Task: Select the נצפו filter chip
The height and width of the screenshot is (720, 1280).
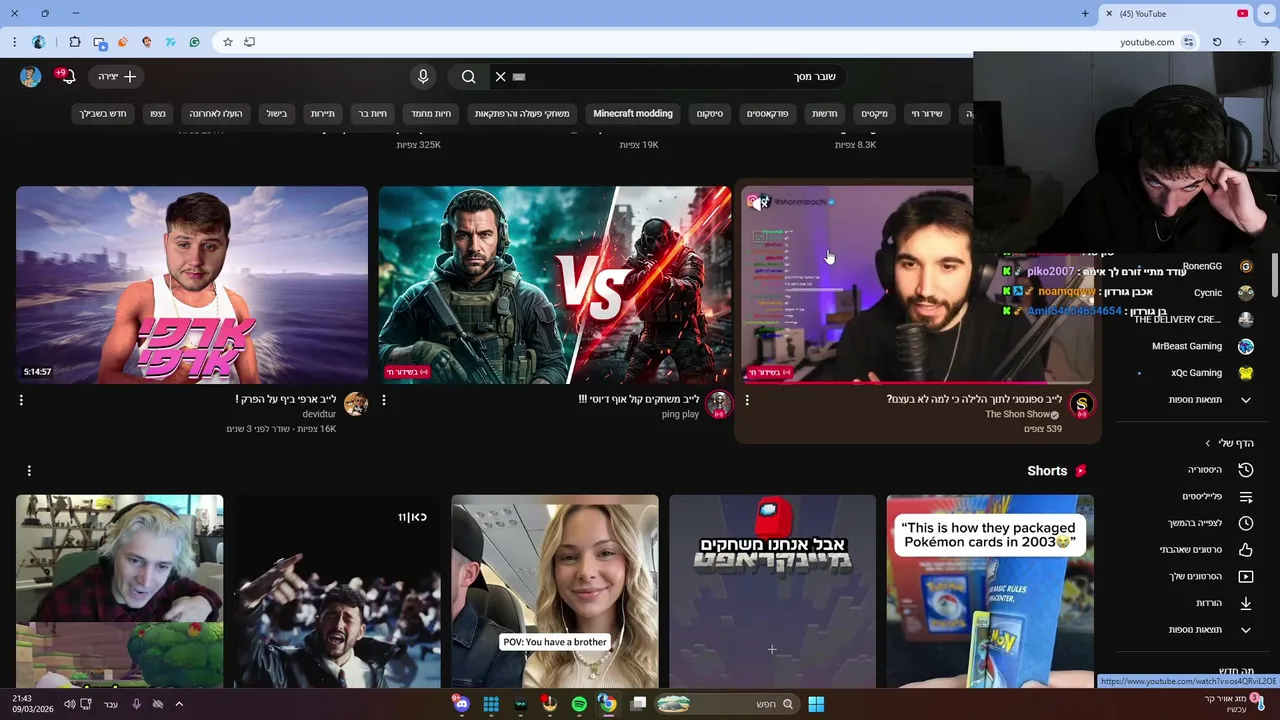Action: 158,114
